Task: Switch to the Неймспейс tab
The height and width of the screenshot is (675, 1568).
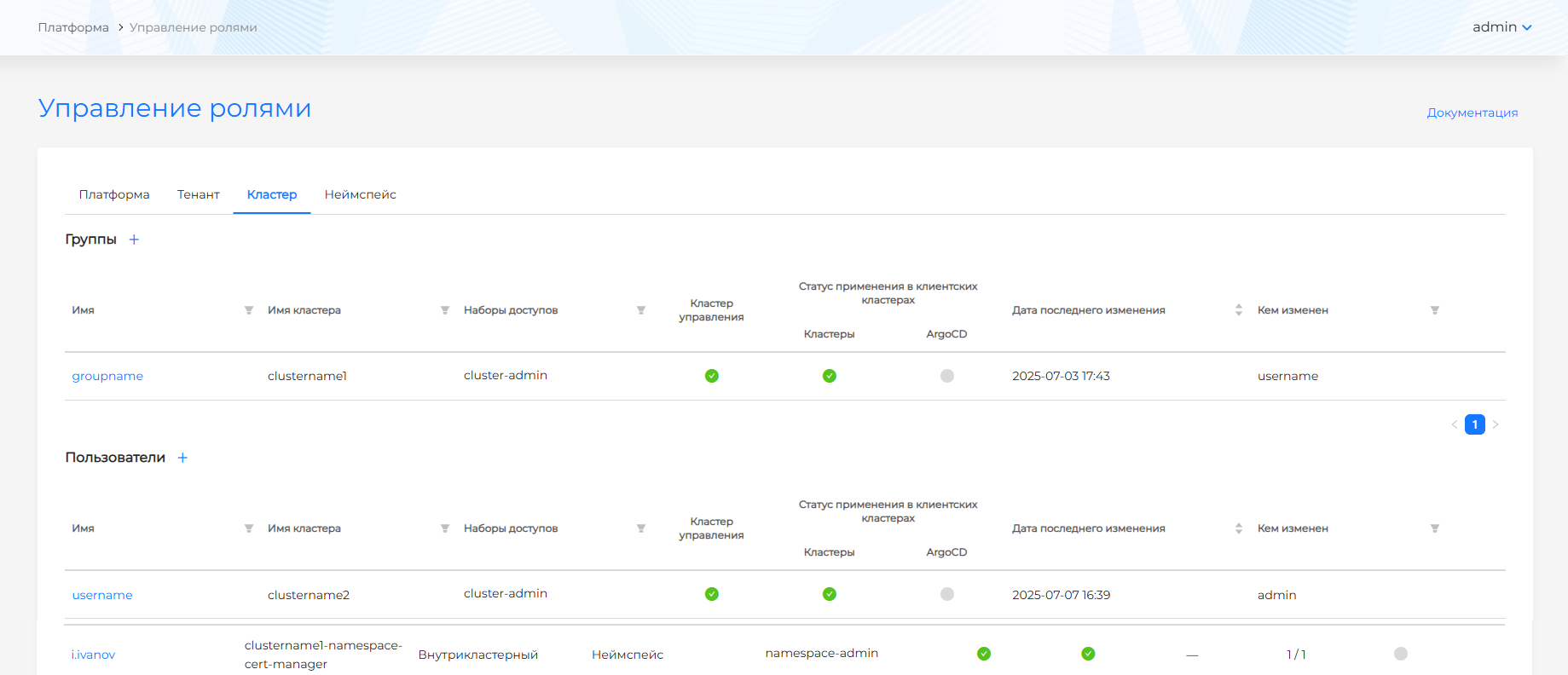Action: [360, 194]
